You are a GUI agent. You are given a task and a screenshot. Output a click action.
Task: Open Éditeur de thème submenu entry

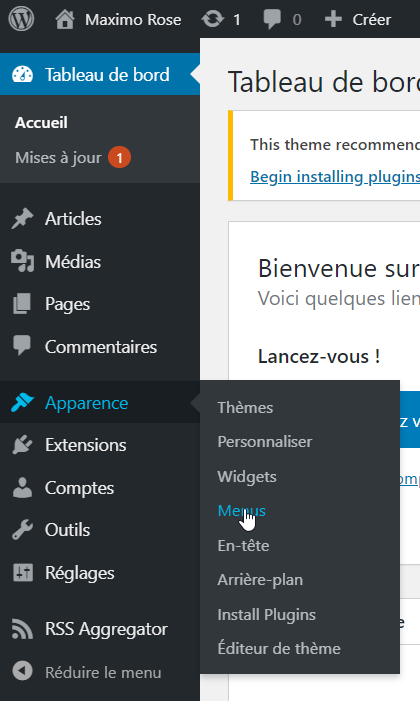(279, 648)
